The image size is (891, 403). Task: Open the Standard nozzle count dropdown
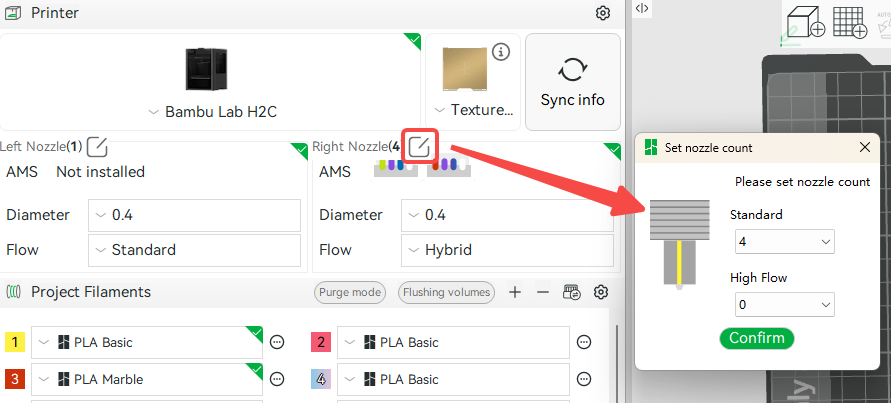coord(784,242)
